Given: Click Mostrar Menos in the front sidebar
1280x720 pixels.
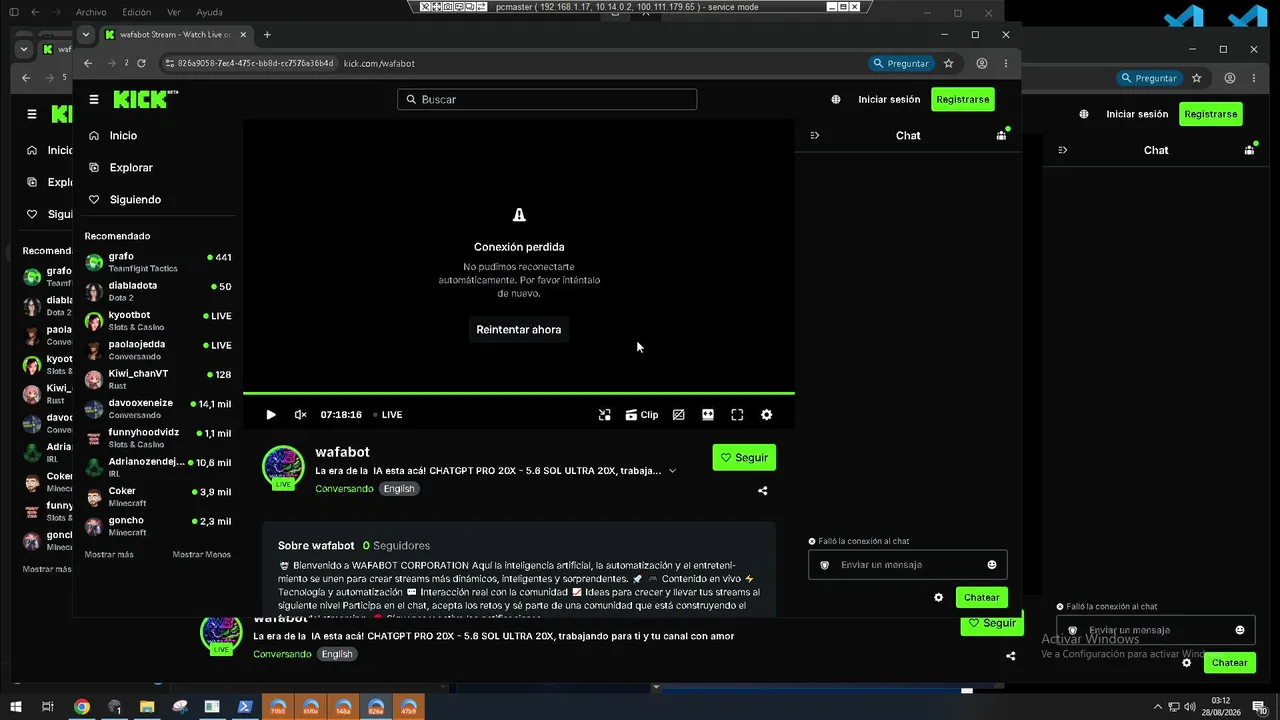Looking at the screenshot, I should pos(202,555).
